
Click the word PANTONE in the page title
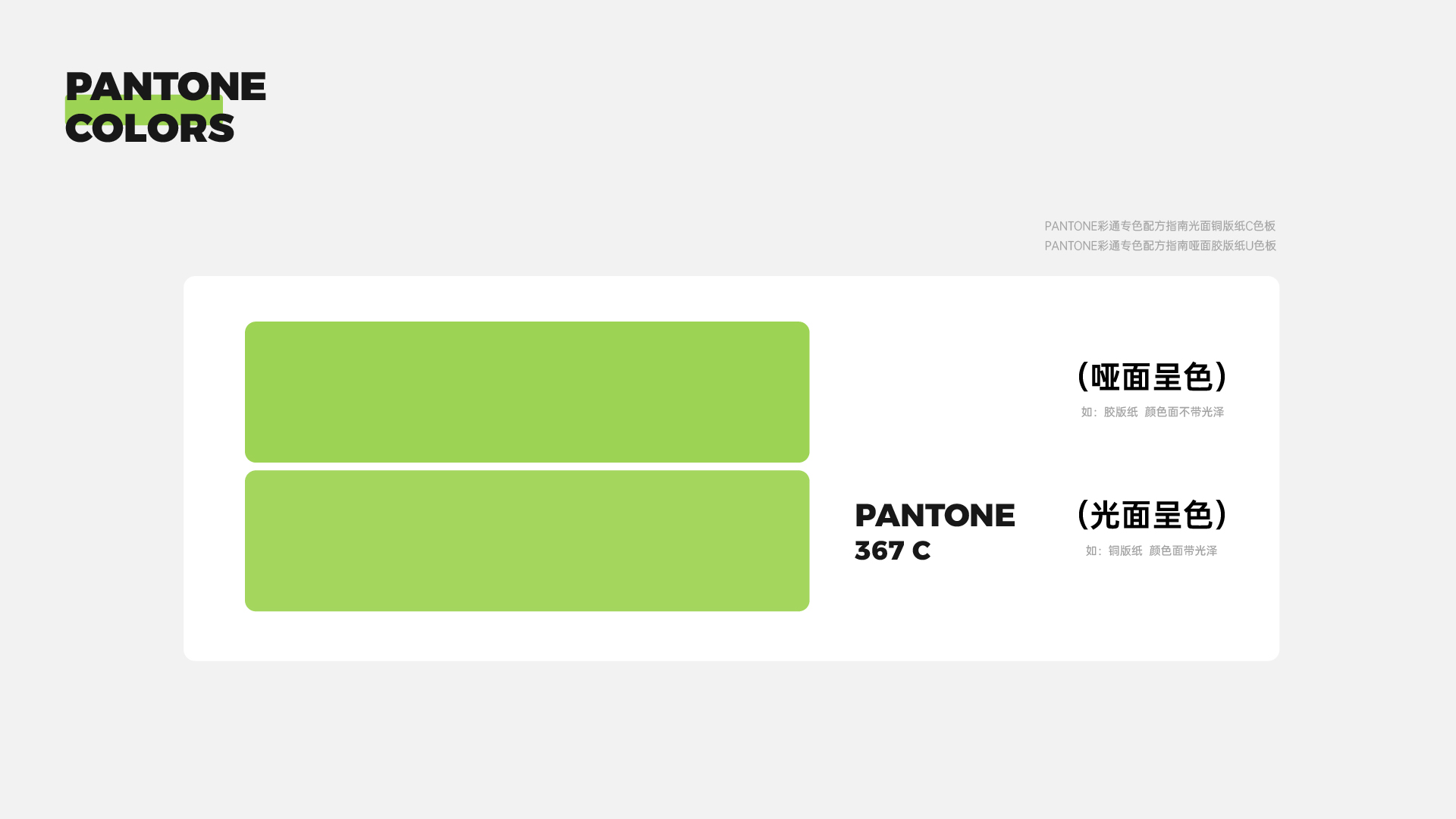[x=165, y=86]
